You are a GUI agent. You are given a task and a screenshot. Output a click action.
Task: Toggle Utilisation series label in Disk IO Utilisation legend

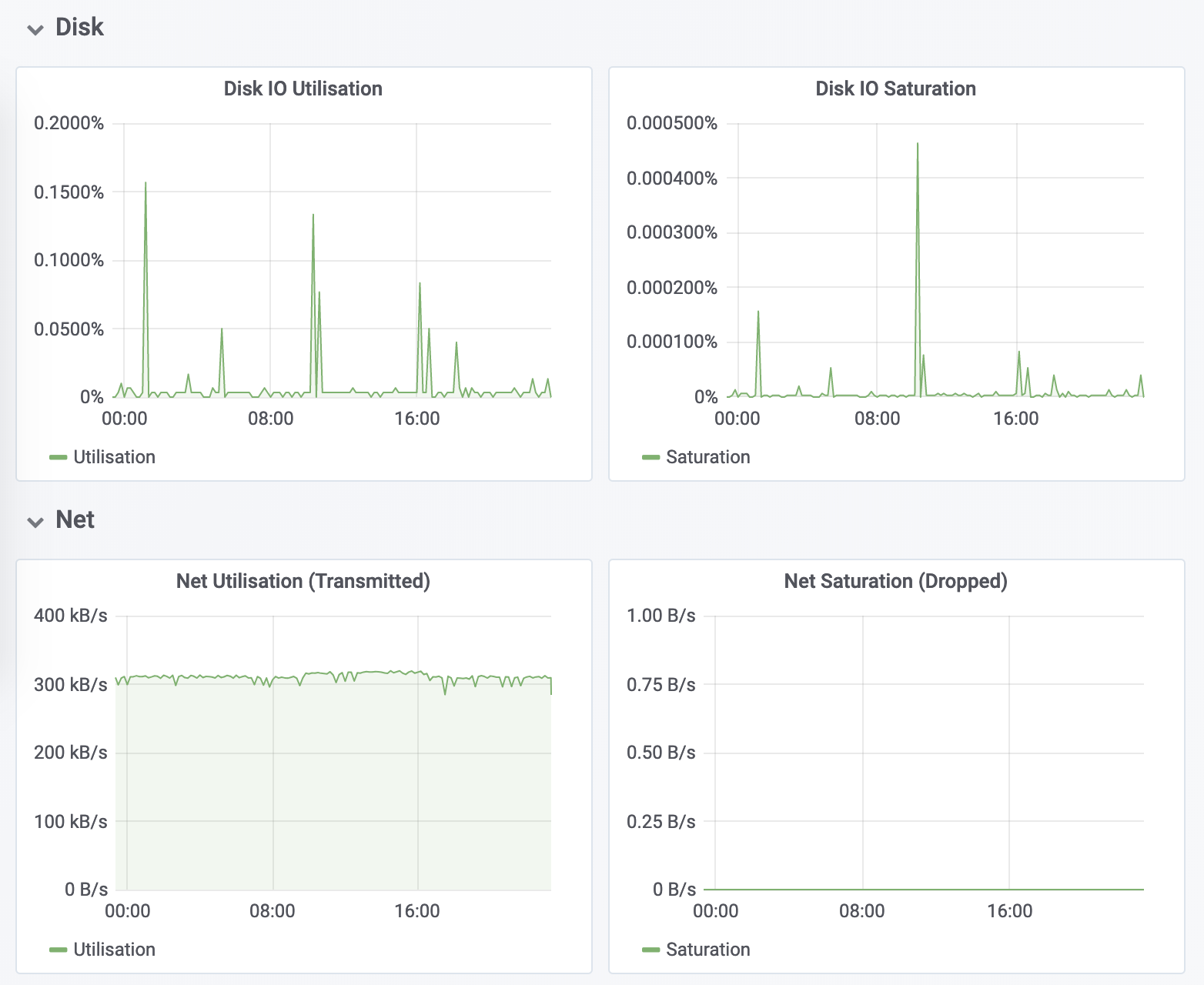pyautogui.click(x=114, y=457)
